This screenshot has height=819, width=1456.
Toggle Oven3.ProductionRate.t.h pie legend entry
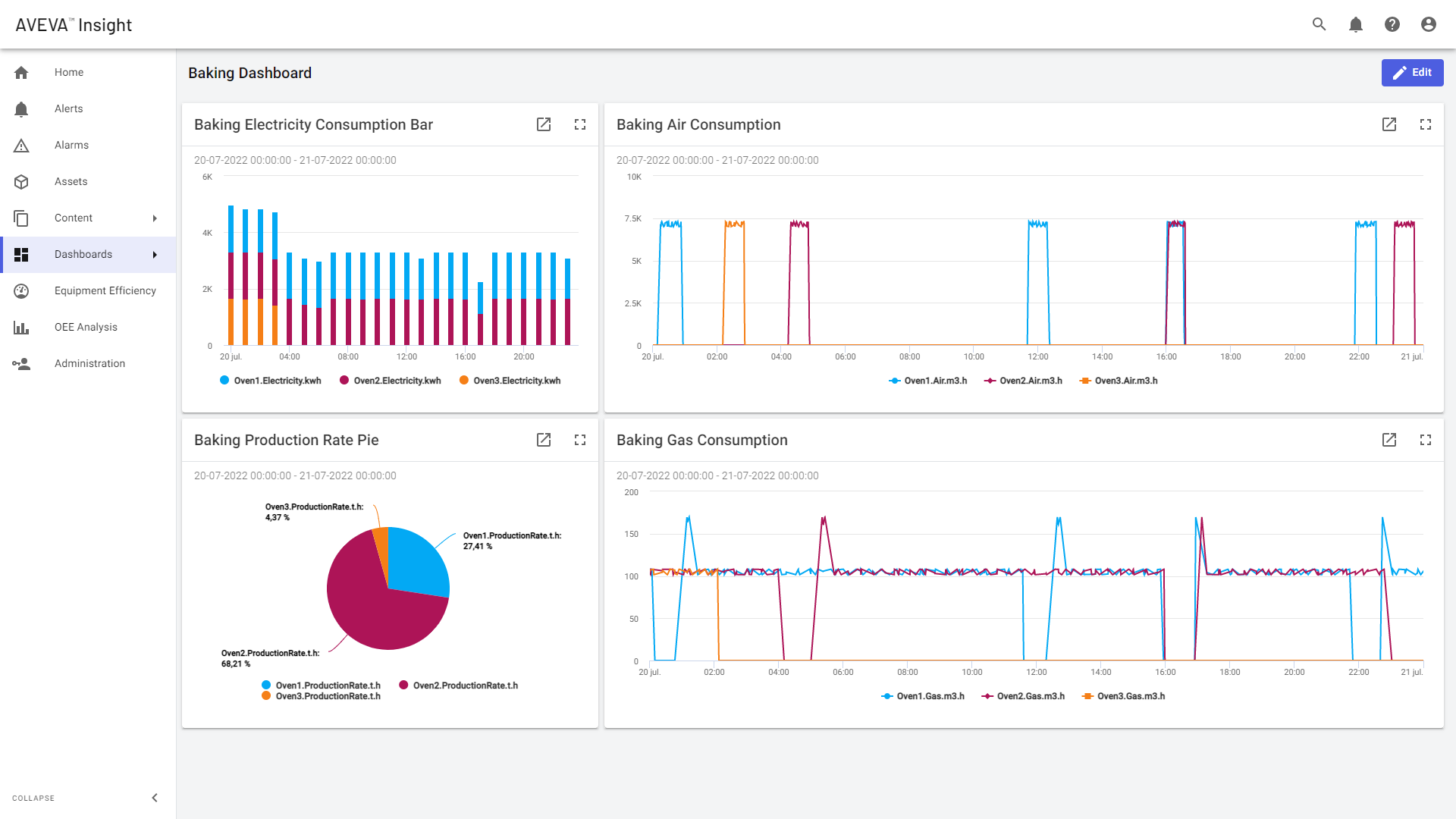coord(321,696)
